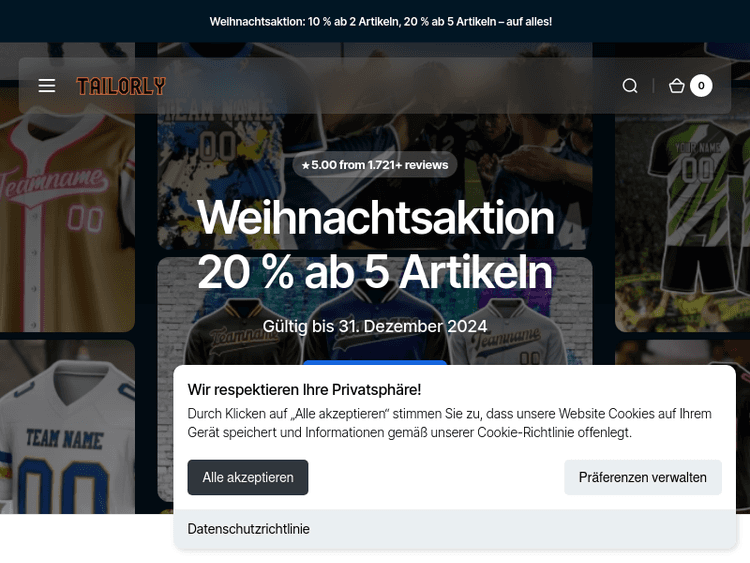Open the Datenschutzrichtlinie link
This screenshot has width=750, height=563.
[248, 529]
